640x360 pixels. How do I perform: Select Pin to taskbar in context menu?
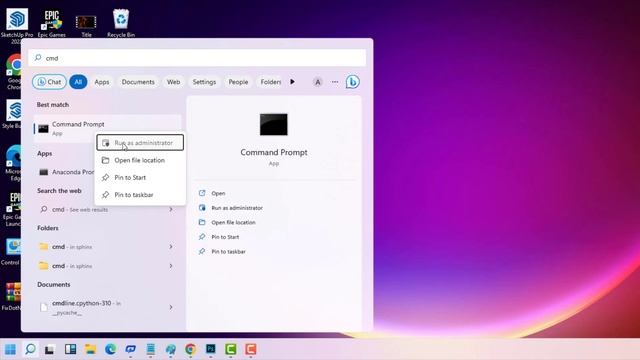tap(140, 195)
